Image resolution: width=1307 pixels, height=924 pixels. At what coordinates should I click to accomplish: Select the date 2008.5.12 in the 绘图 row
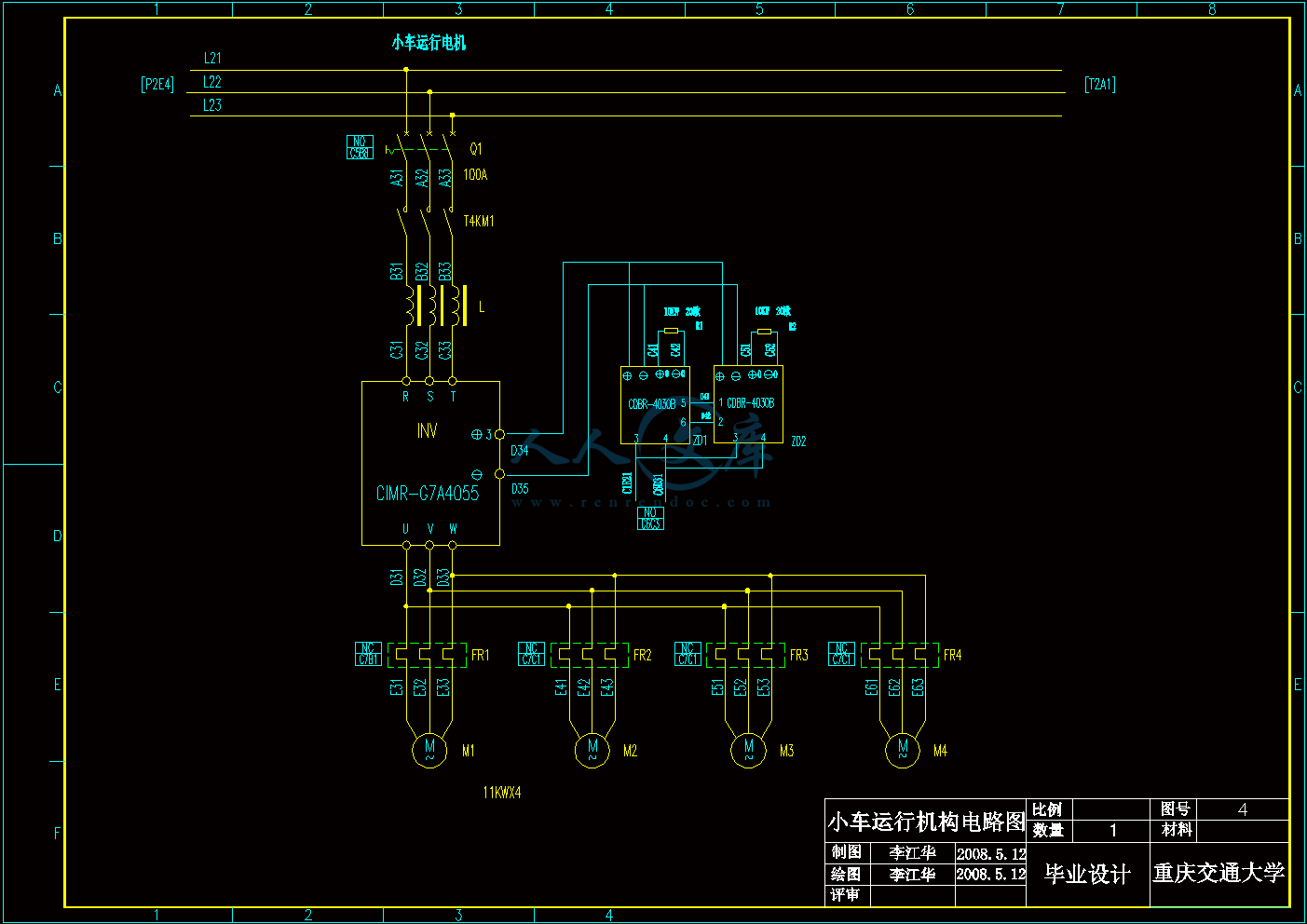coord(991,874)
